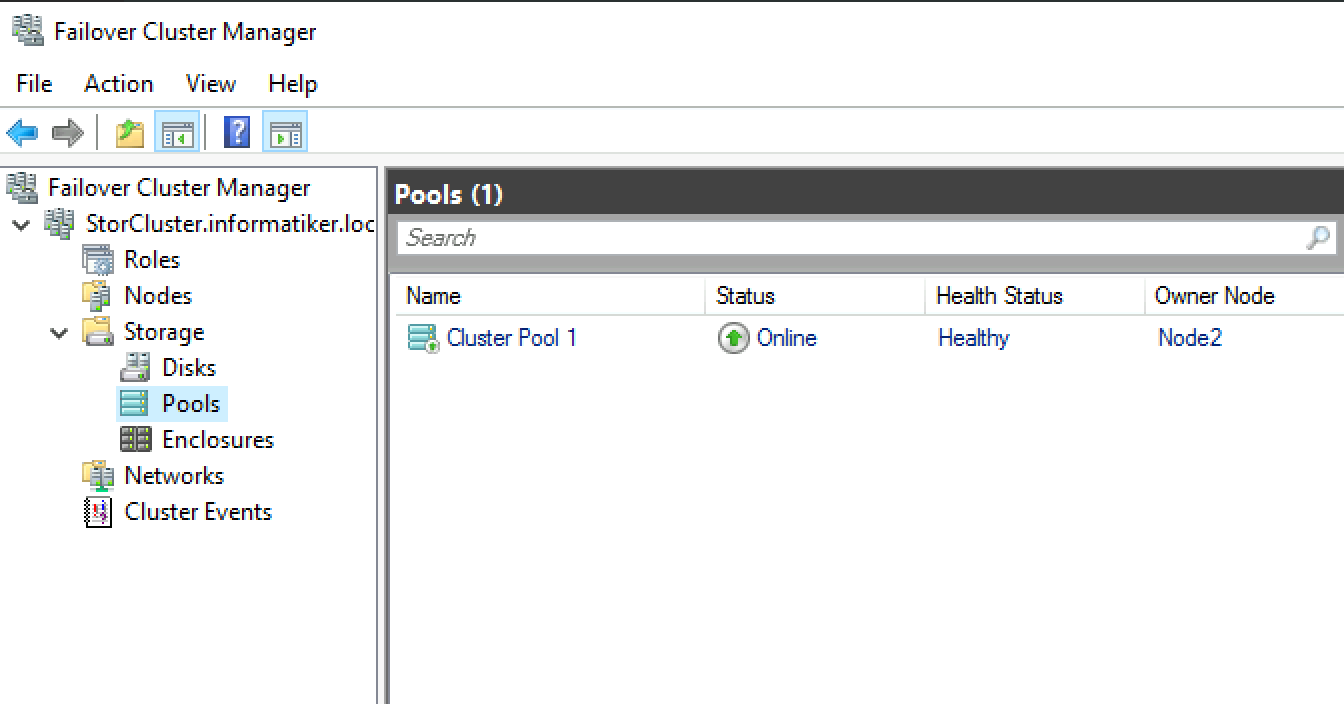Viewport: 1344px width, 704px height.
Task: Click the StorCluster cluster icon in tree
Action: [60, 224]
